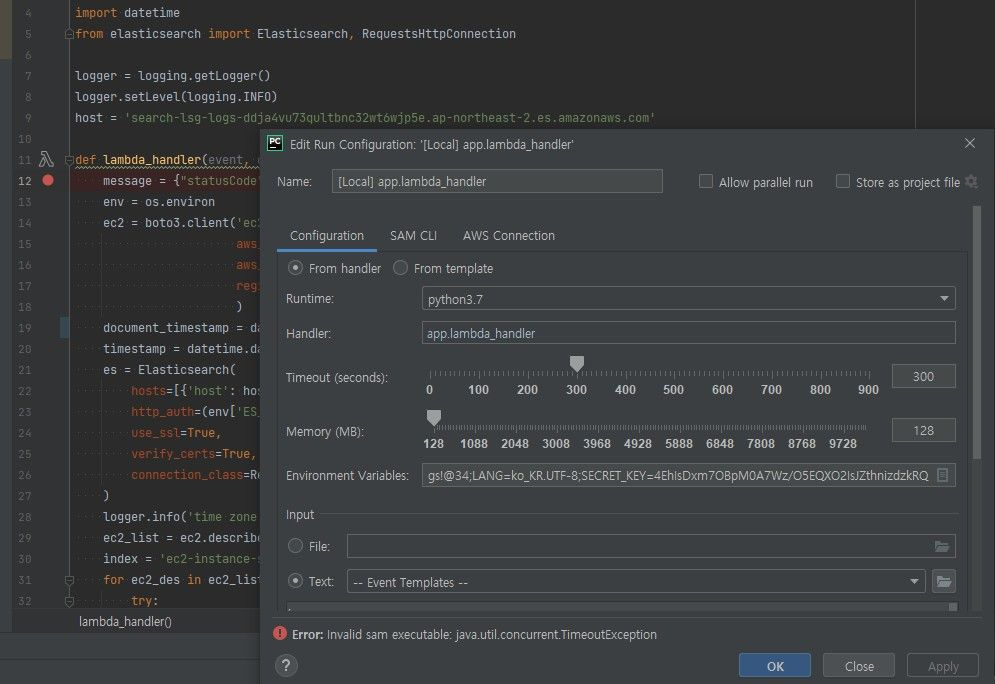Toggle the breakpoint on line 12

[x=48, y=180]
